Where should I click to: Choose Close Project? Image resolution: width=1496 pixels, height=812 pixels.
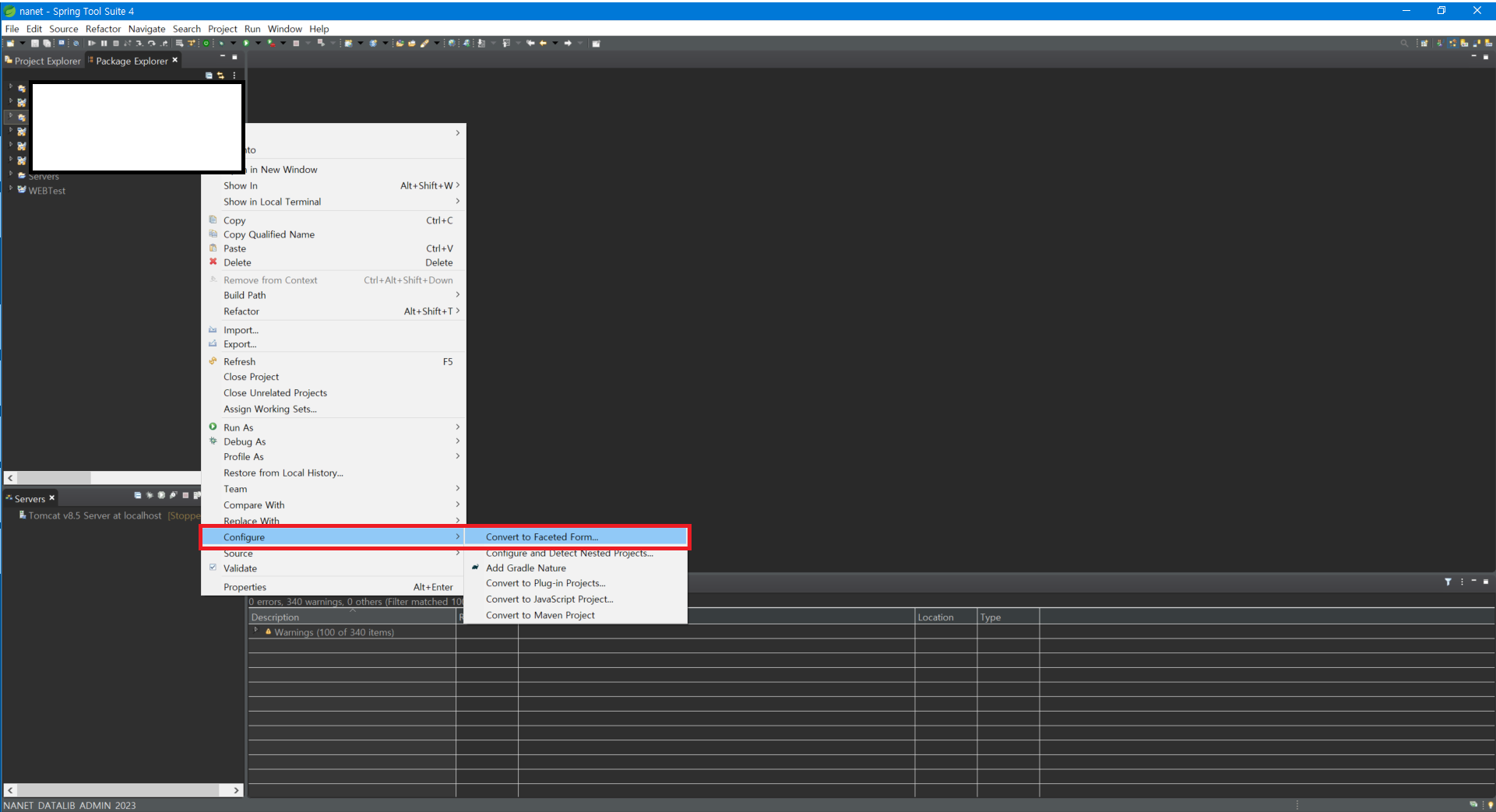334,377
